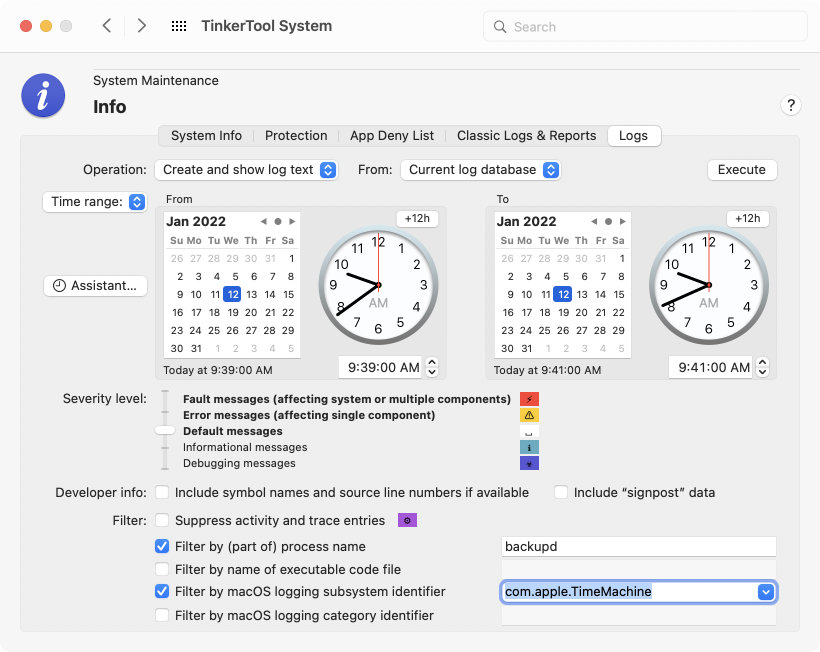Go to previous month in From calendar

[264, 222]
